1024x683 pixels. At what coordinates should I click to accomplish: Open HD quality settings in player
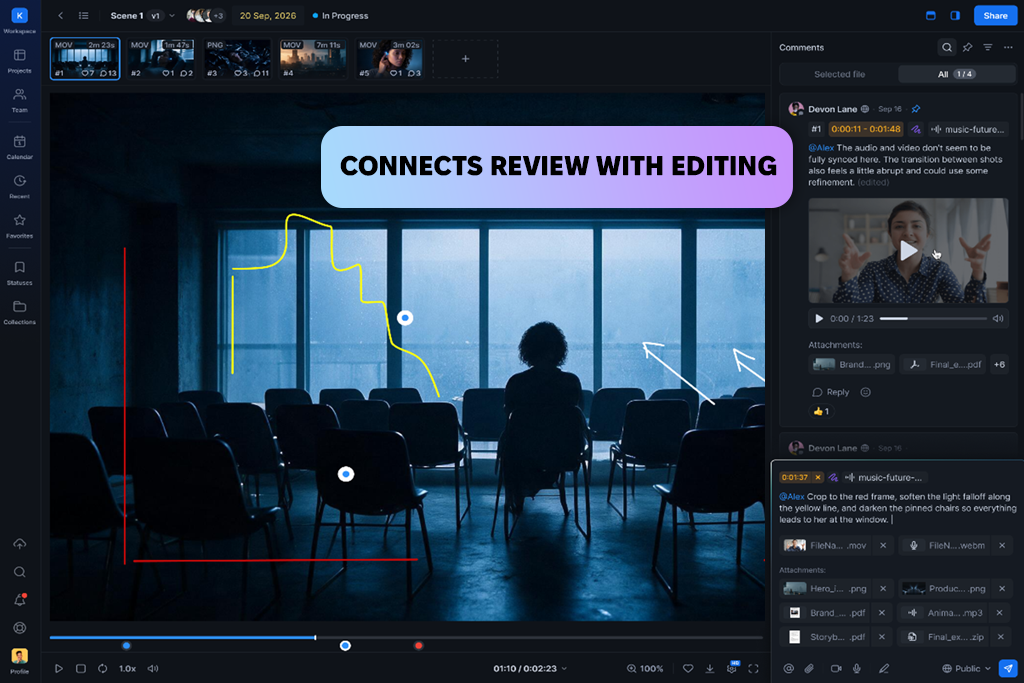[731, 667]
